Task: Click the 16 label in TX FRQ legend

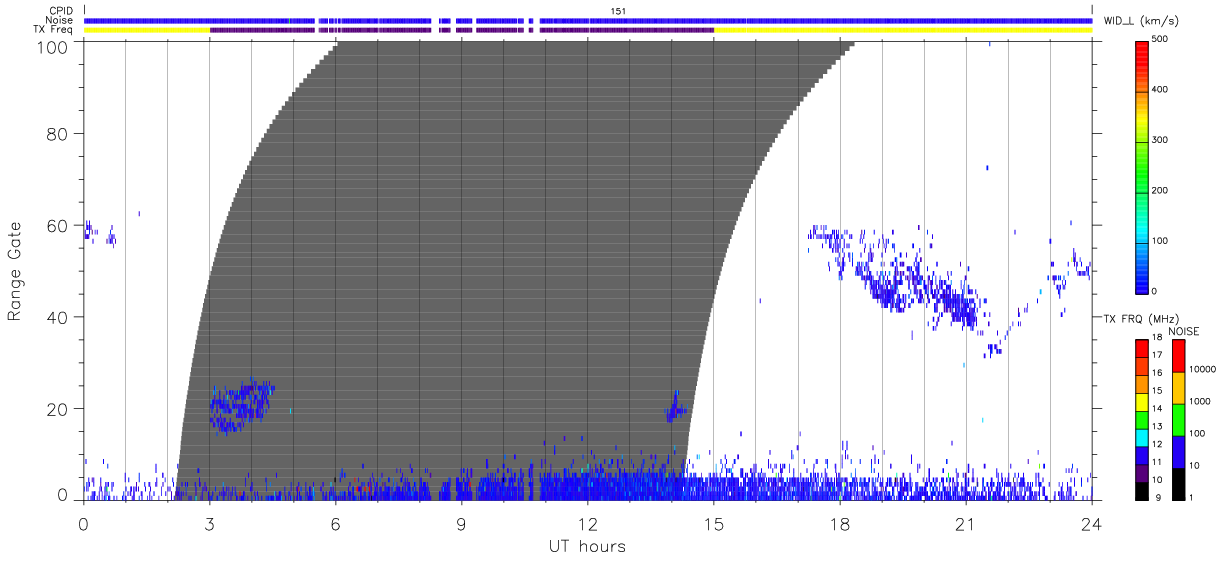Action: pos(1159,373)
